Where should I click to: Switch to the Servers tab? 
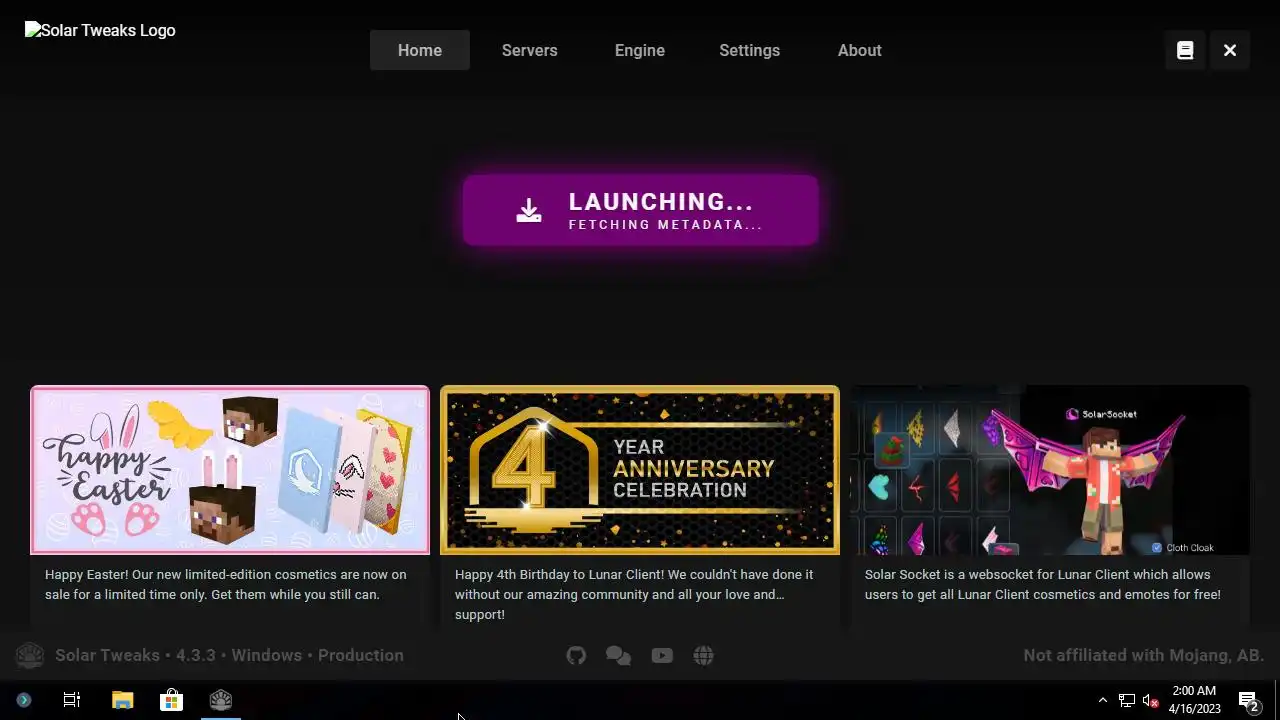point(530,50)
